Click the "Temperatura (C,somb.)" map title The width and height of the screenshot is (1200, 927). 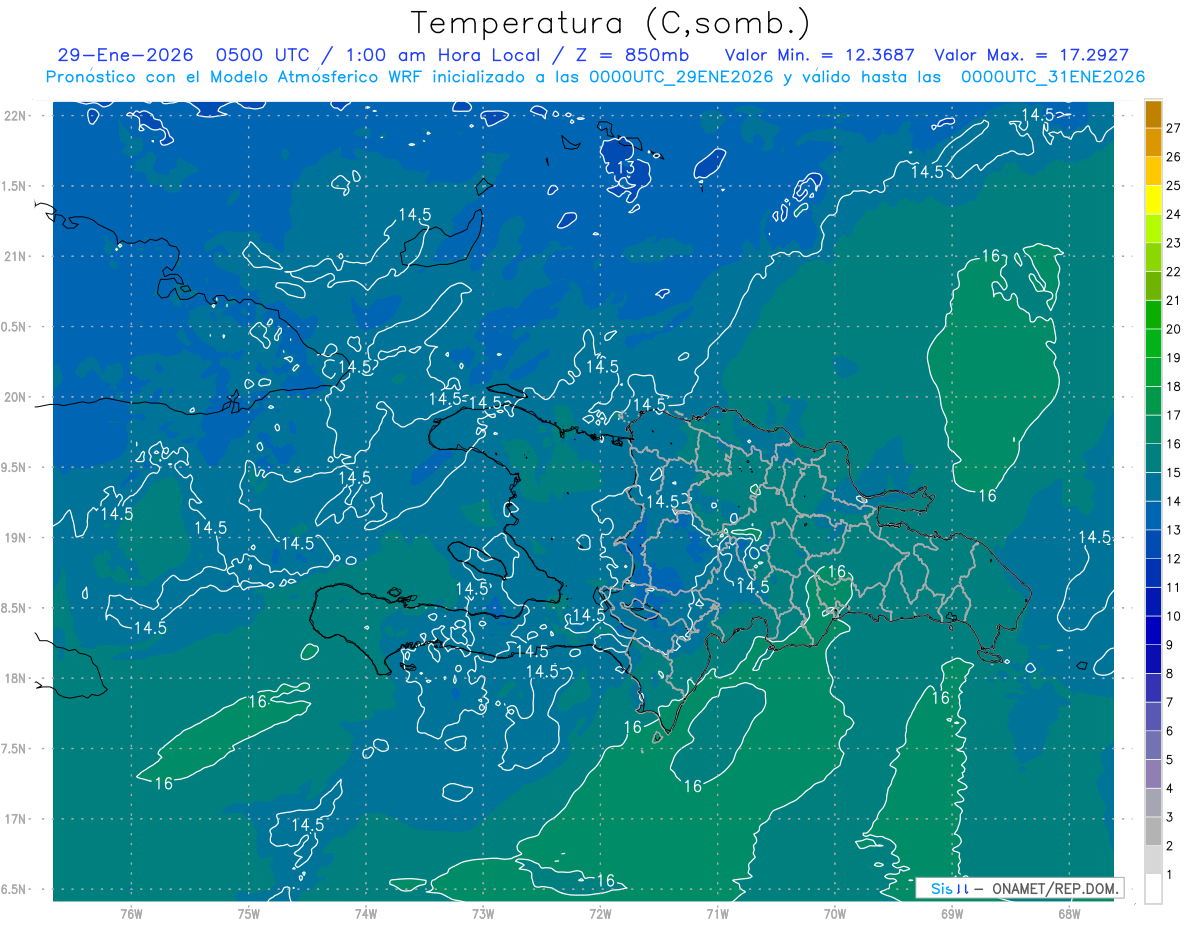click(611, 23)
